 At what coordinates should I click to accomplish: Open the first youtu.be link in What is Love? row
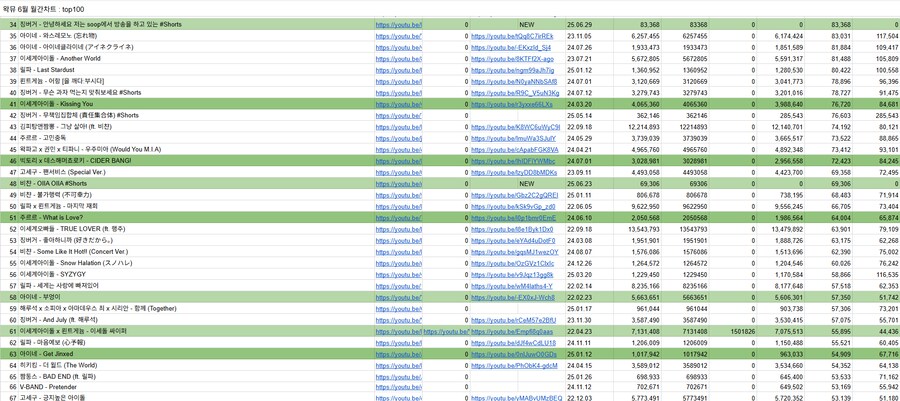[398, 217]
